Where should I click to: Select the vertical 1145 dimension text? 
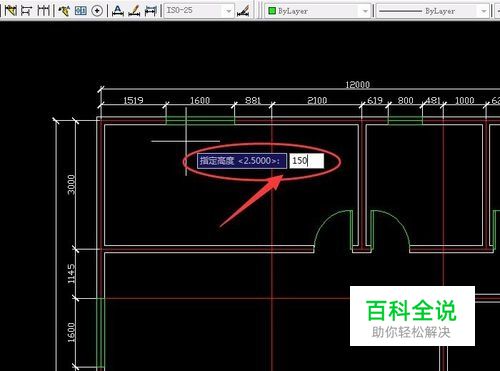[x=71, y=274]
